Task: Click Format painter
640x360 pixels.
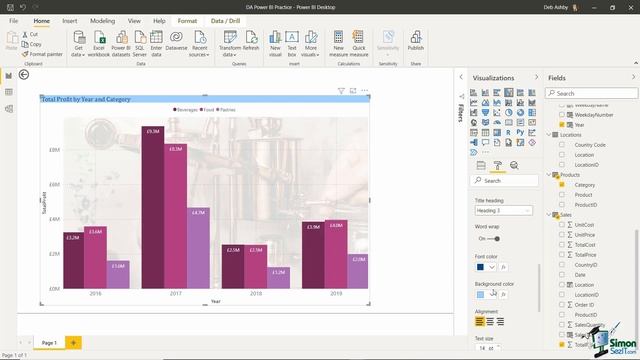Action: 42,54
